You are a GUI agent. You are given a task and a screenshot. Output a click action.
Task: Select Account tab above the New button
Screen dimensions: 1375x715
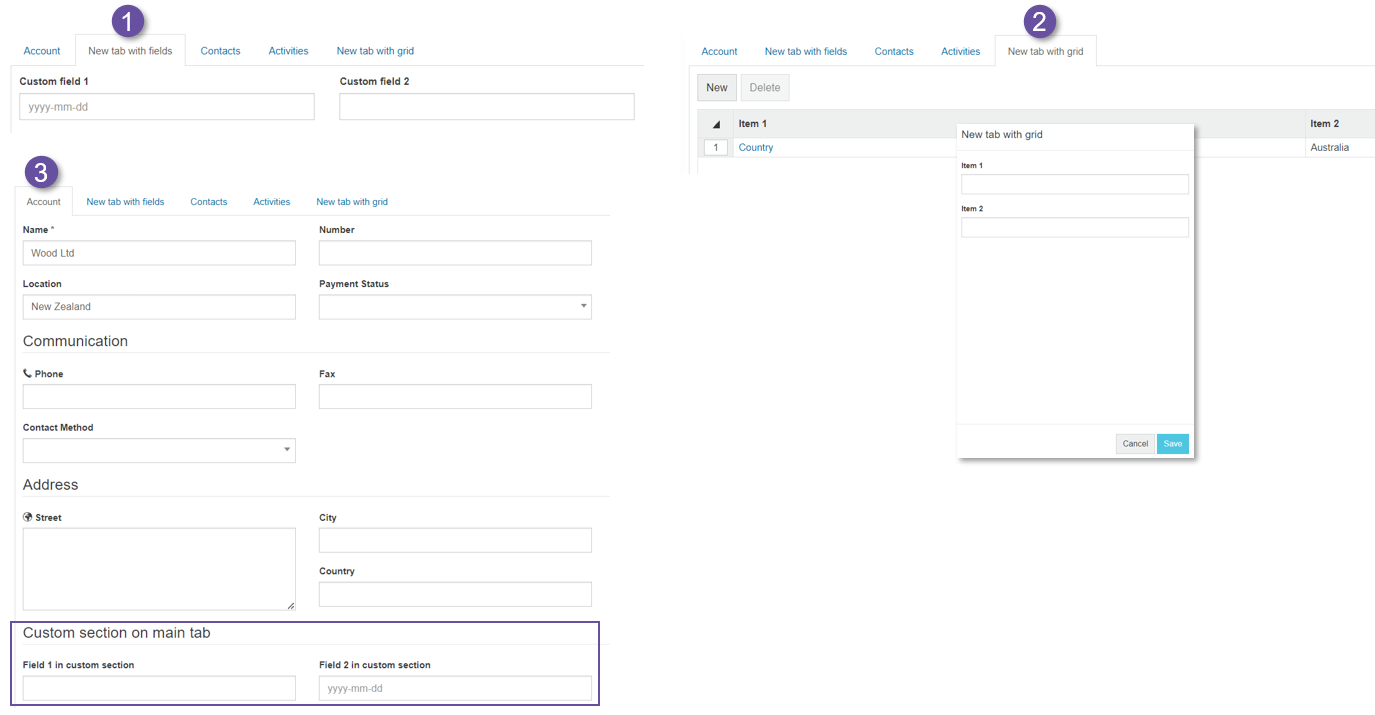[x=719, y=52]
